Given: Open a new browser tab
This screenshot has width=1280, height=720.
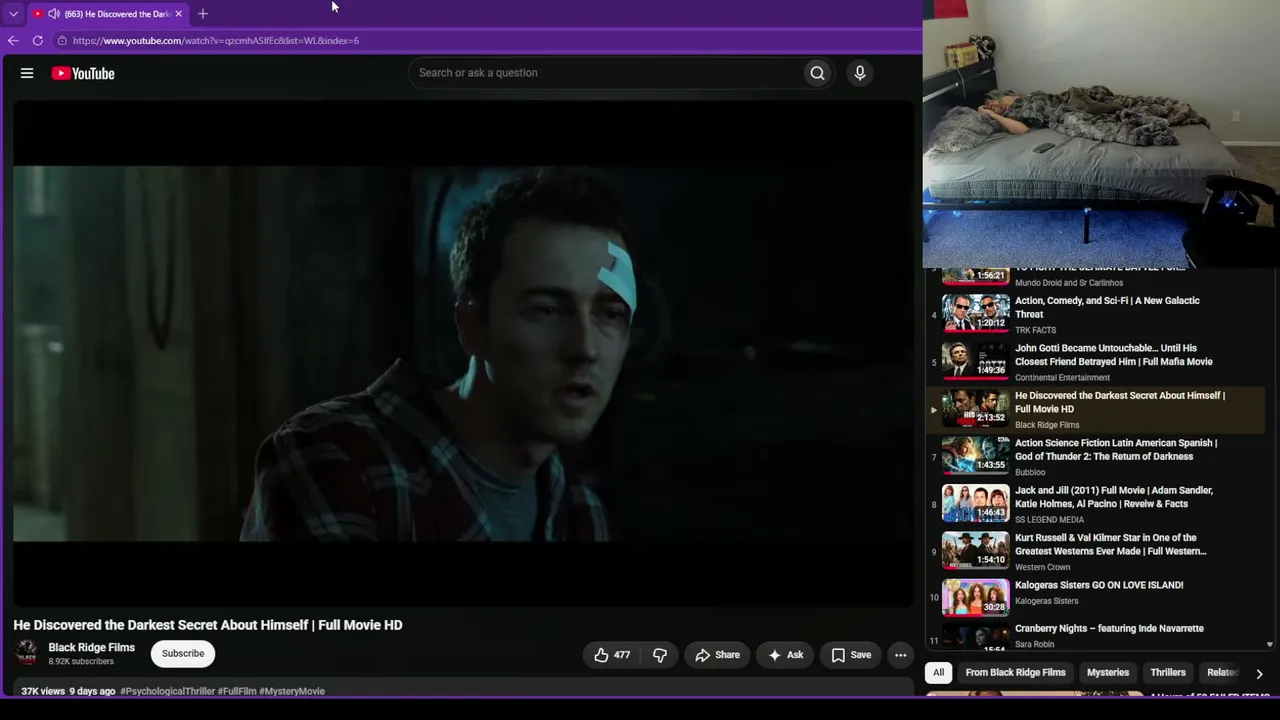Looking at the screenshot, I should [203, 14].
